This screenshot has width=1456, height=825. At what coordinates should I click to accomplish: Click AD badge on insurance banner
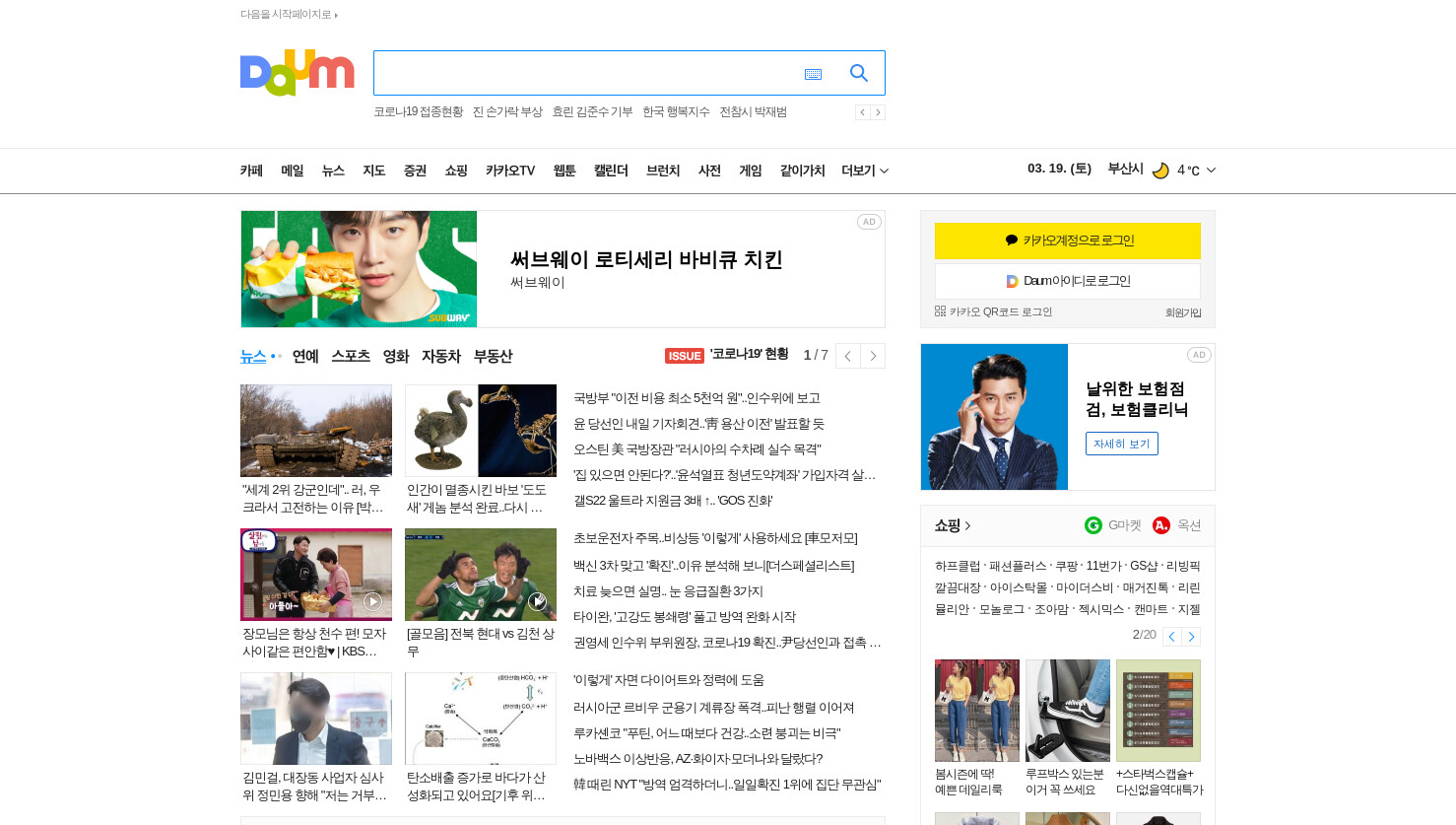coord(1199,355)
